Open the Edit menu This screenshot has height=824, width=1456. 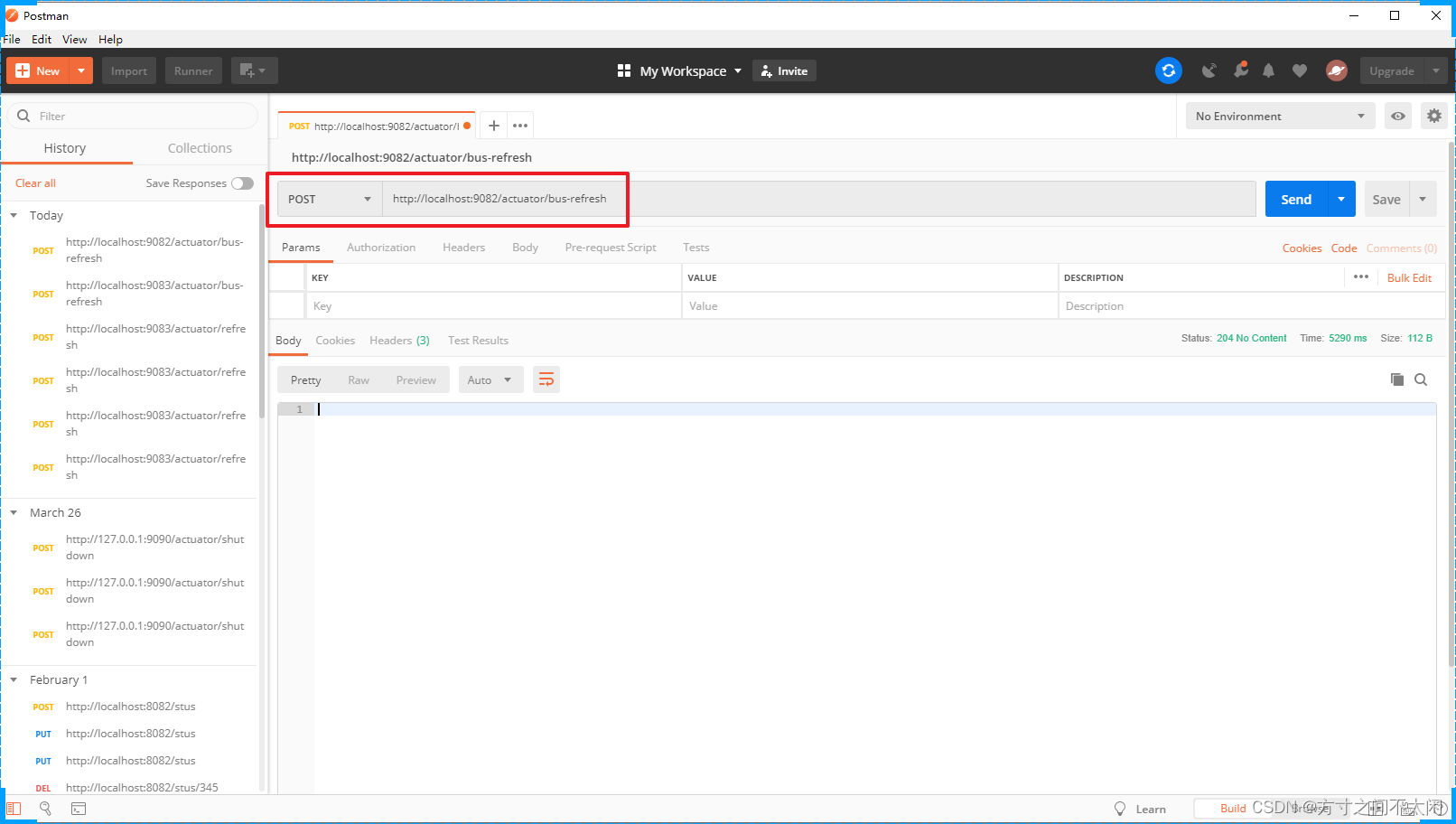pos(42,39)
